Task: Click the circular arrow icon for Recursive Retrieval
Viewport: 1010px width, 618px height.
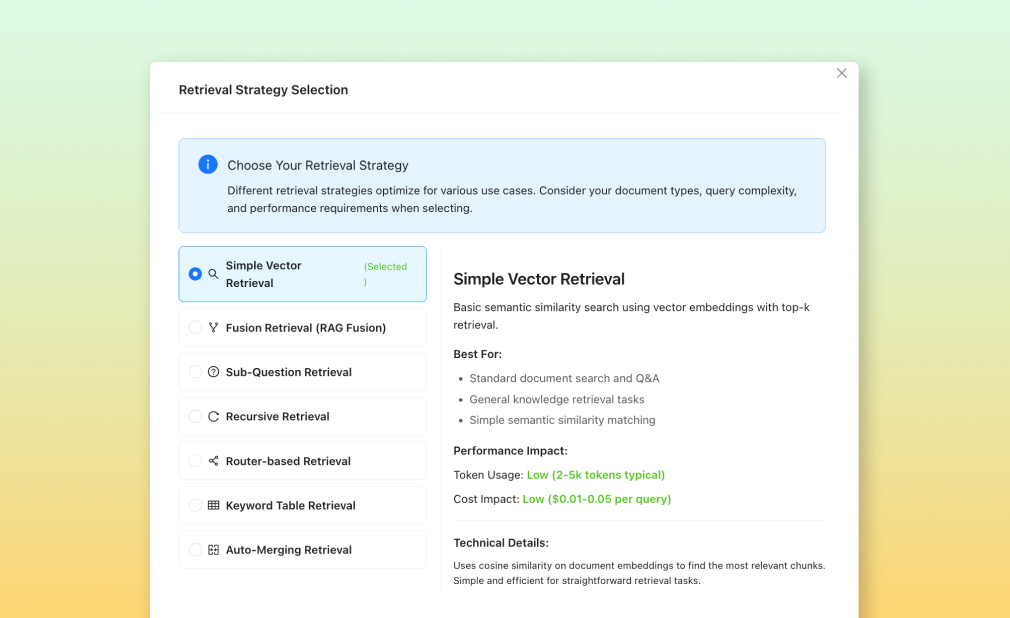Action: point(213,417)
